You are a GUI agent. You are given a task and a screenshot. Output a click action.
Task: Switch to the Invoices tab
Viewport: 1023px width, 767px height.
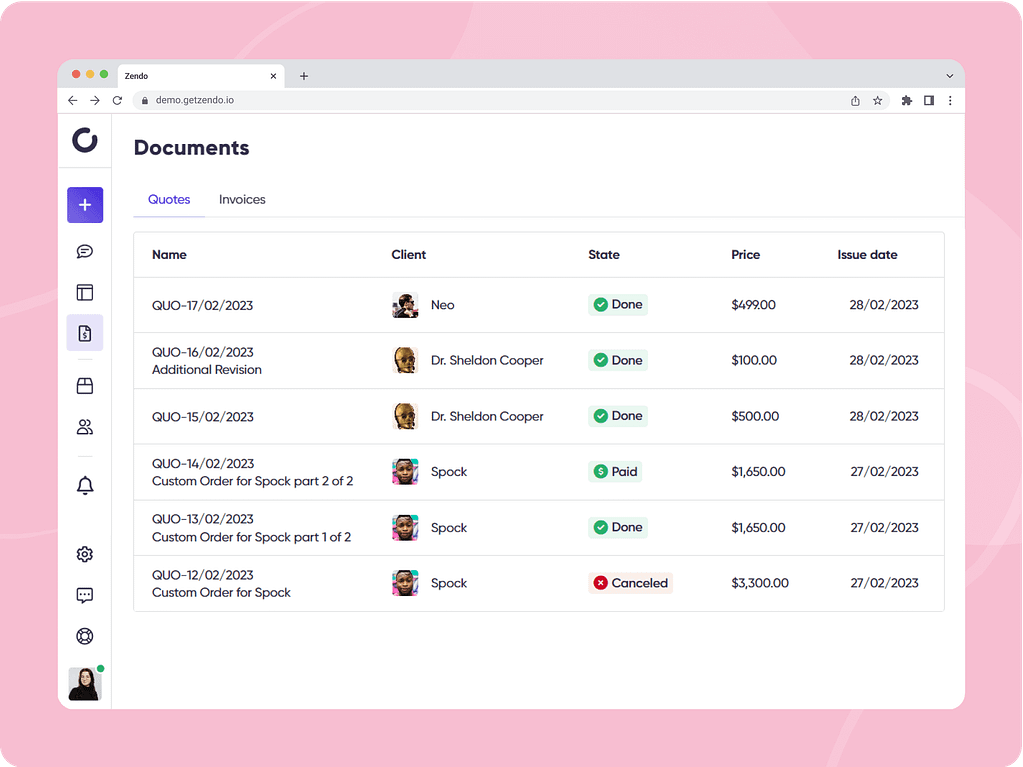coord(242,200)
